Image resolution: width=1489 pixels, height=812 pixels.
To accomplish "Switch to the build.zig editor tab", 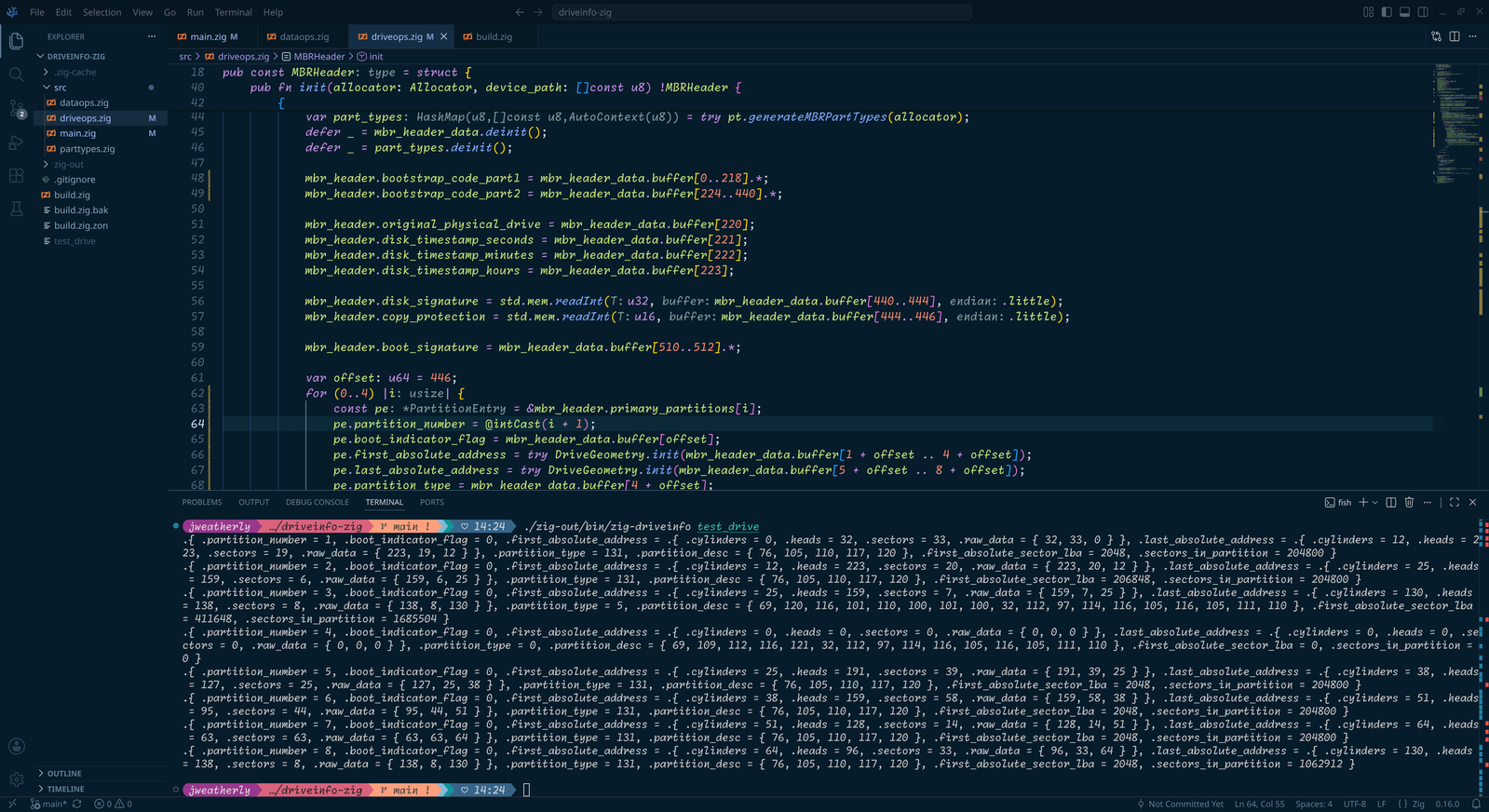I will (494, 36).
